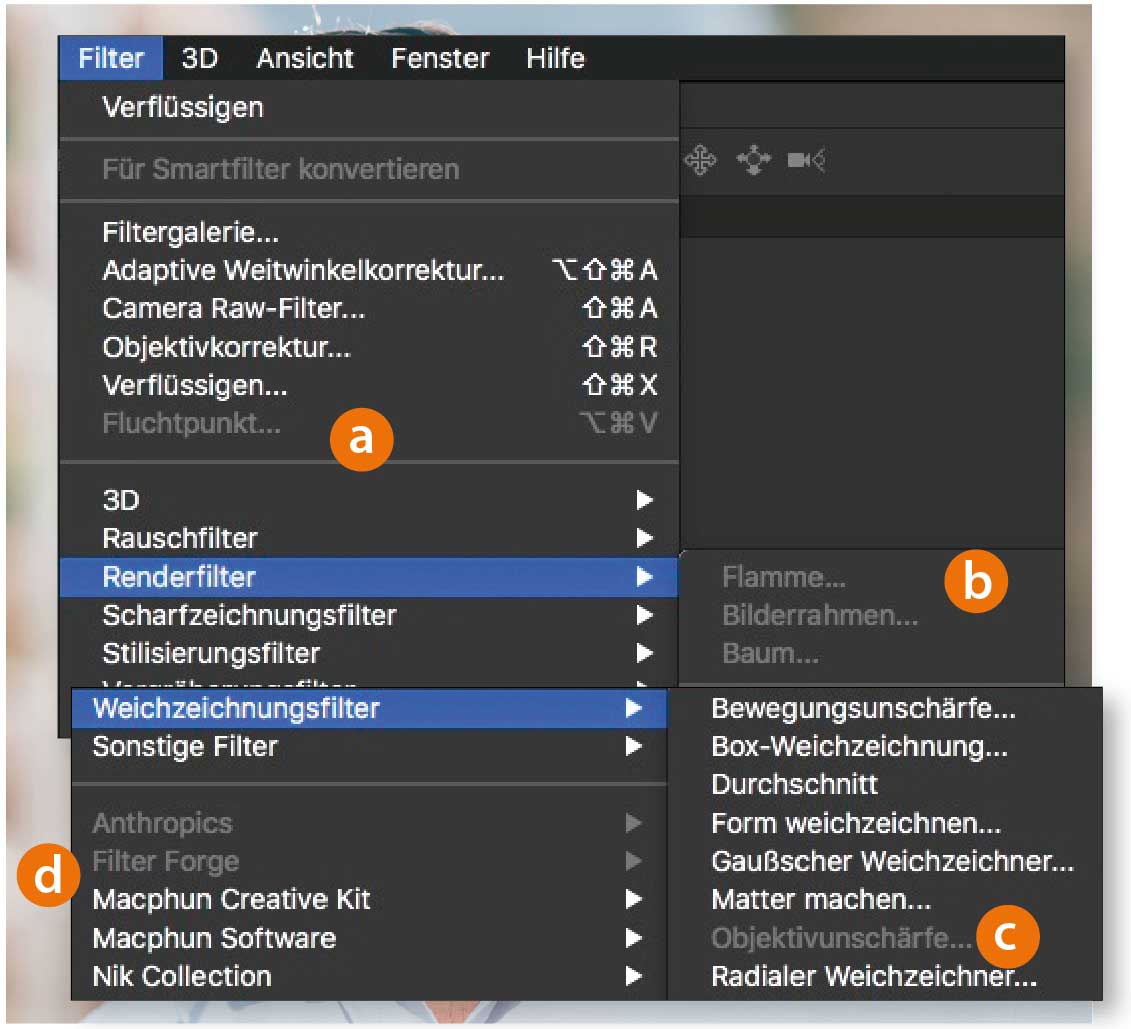1131x1029 pixels.
Task: Open Gaußscher Weichzeichner...
Action: point(885,861)
